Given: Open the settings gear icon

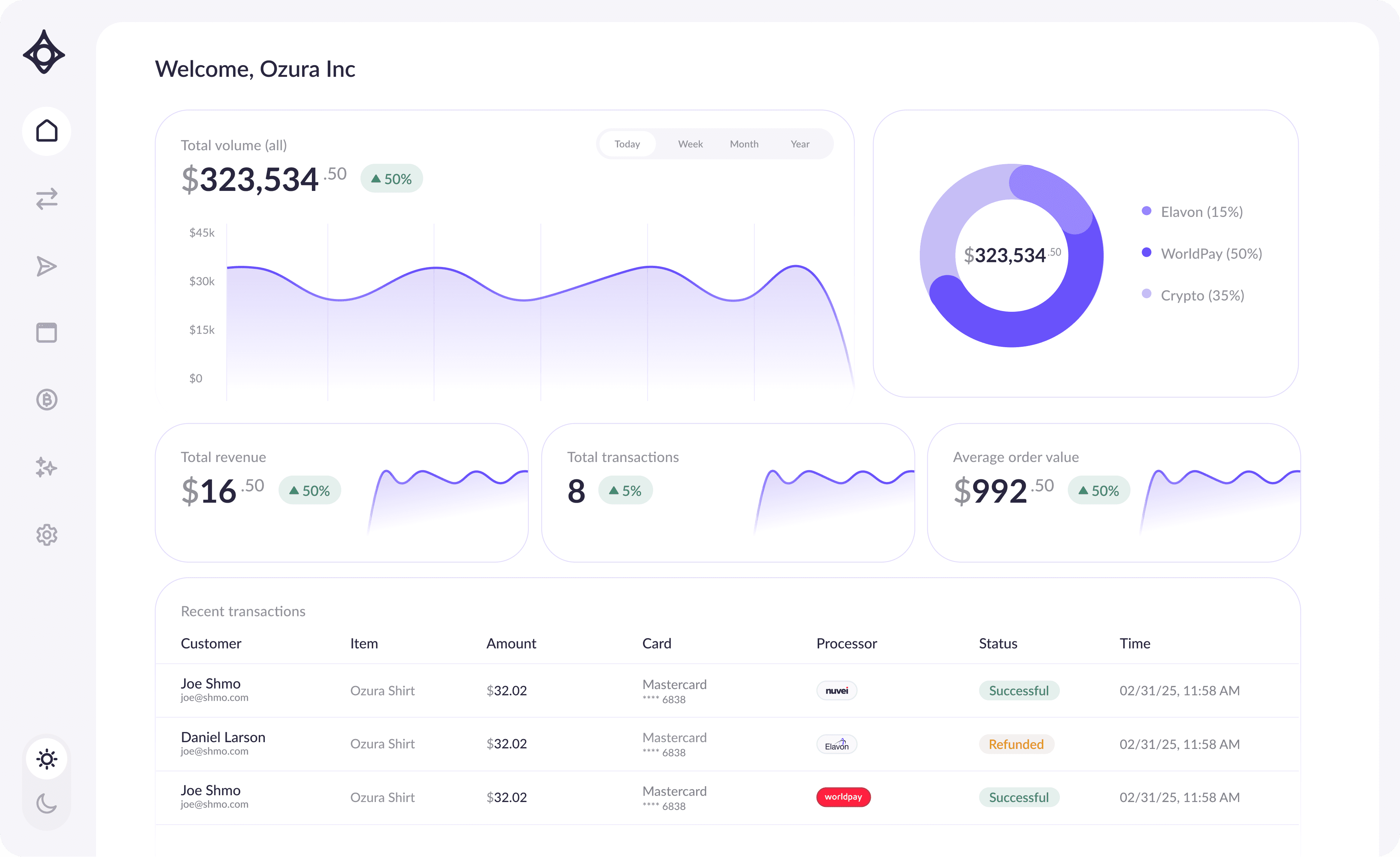Looking at the screenshot, I should tap(47, 534).
